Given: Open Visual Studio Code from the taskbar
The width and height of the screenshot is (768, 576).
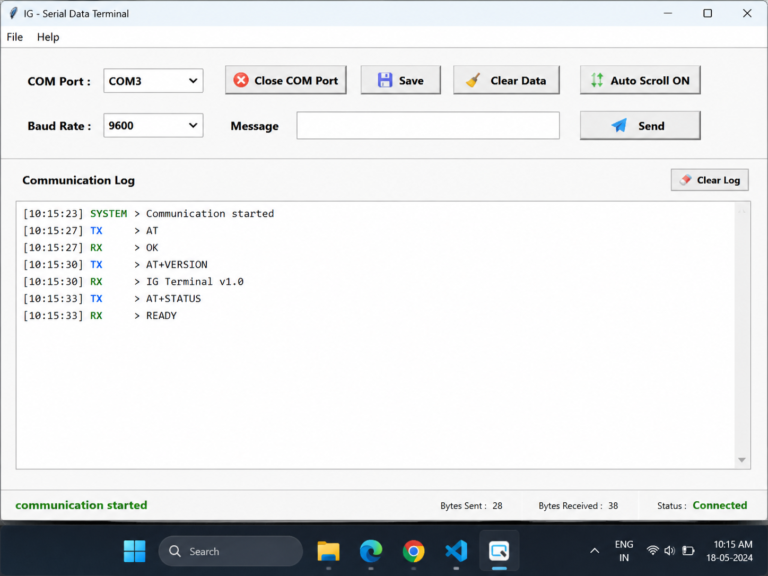Looking at the screenshot, I should 456,551.
